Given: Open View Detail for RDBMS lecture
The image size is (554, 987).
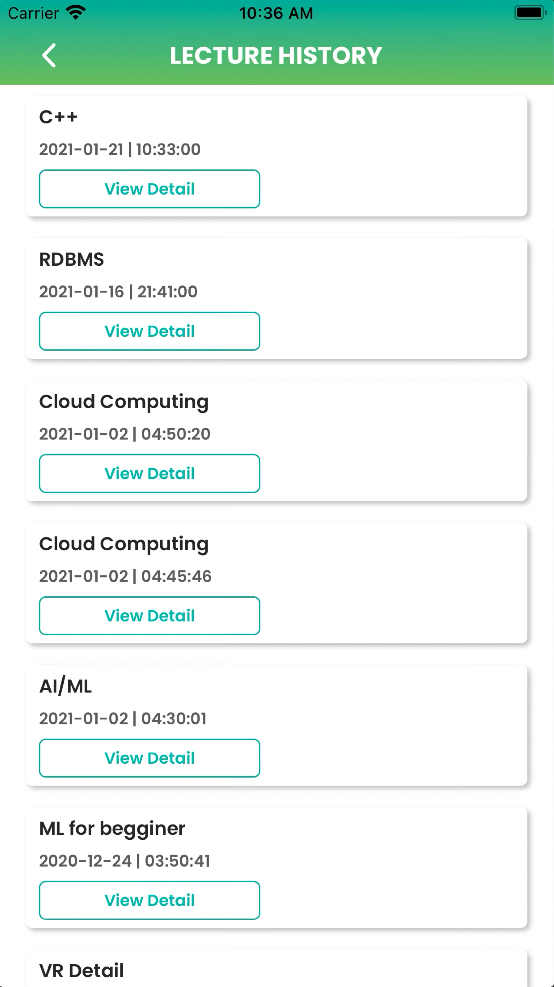Looking at the screenshot, I should pos(149,331).
